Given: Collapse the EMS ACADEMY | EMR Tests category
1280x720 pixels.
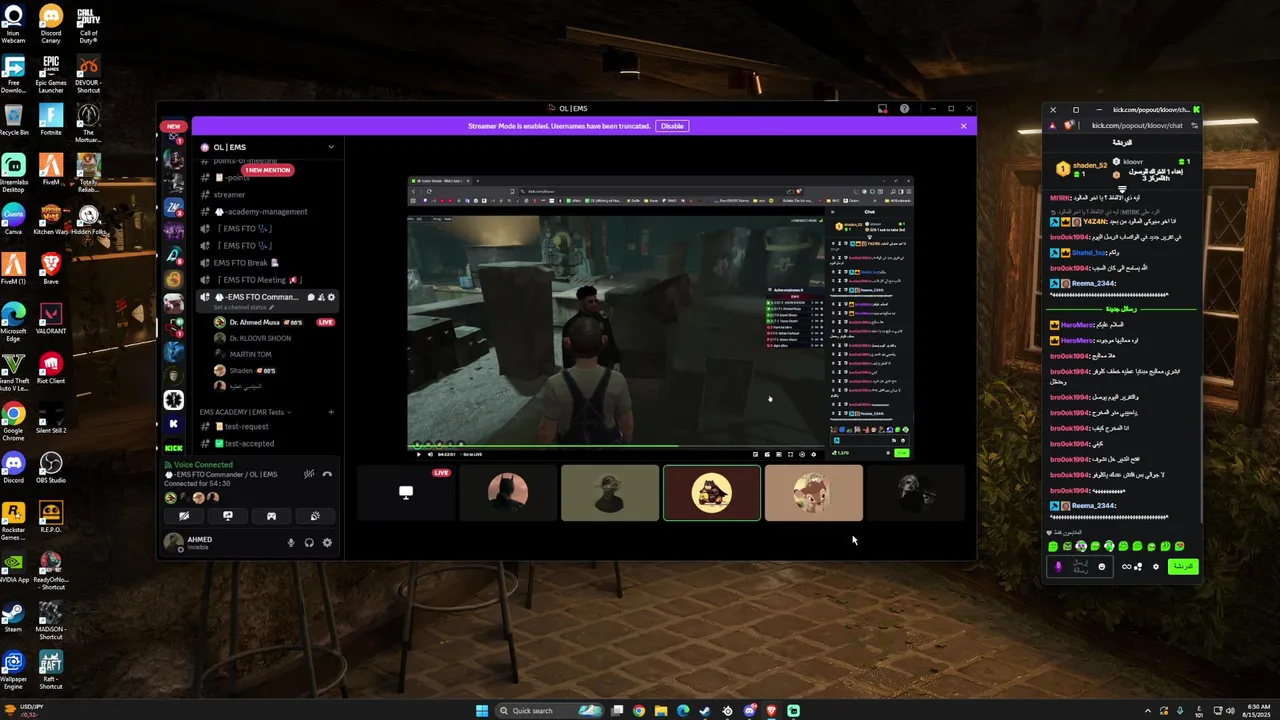Looking at the screenshot, I should (x=243, y=412).
